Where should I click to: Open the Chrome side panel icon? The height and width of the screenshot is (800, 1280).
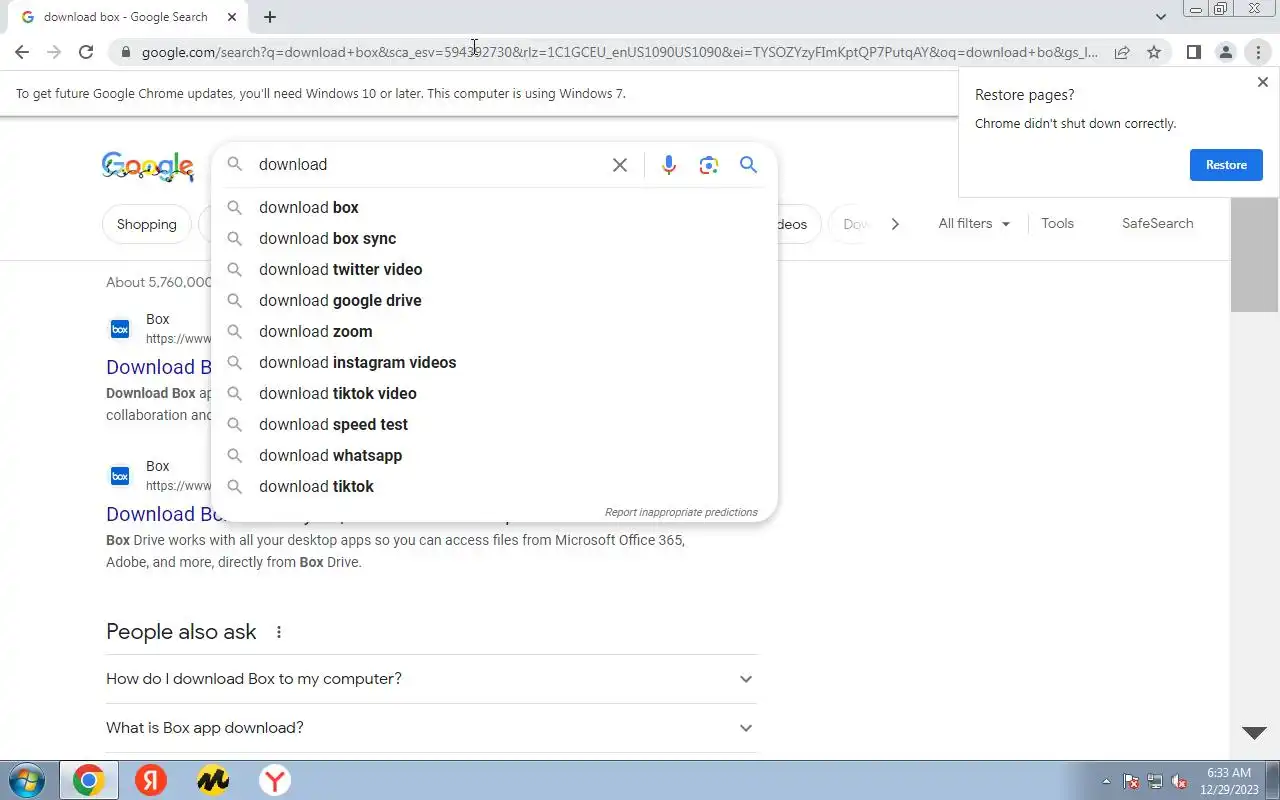coord(1193,52)
